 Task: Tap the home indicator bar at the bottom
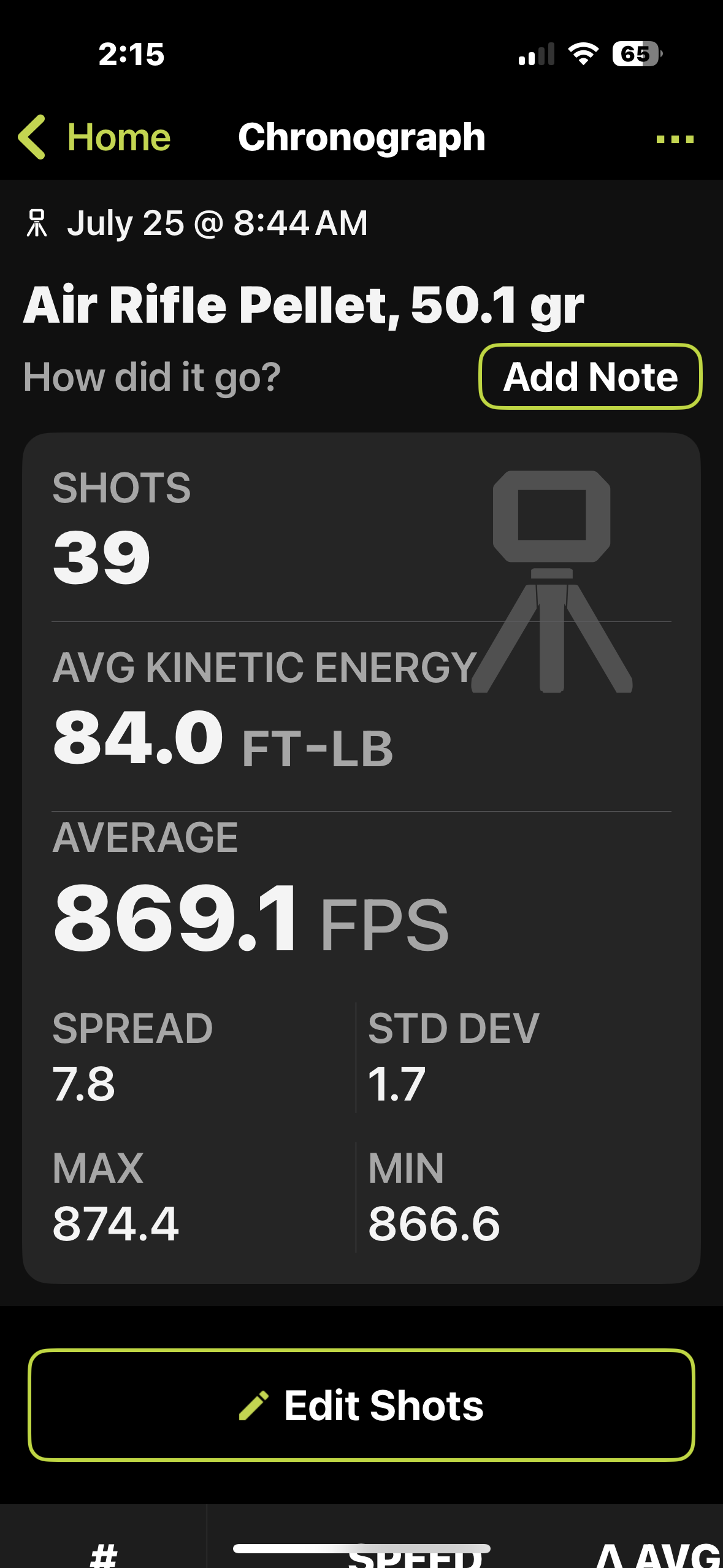(x=361, y=1548)
